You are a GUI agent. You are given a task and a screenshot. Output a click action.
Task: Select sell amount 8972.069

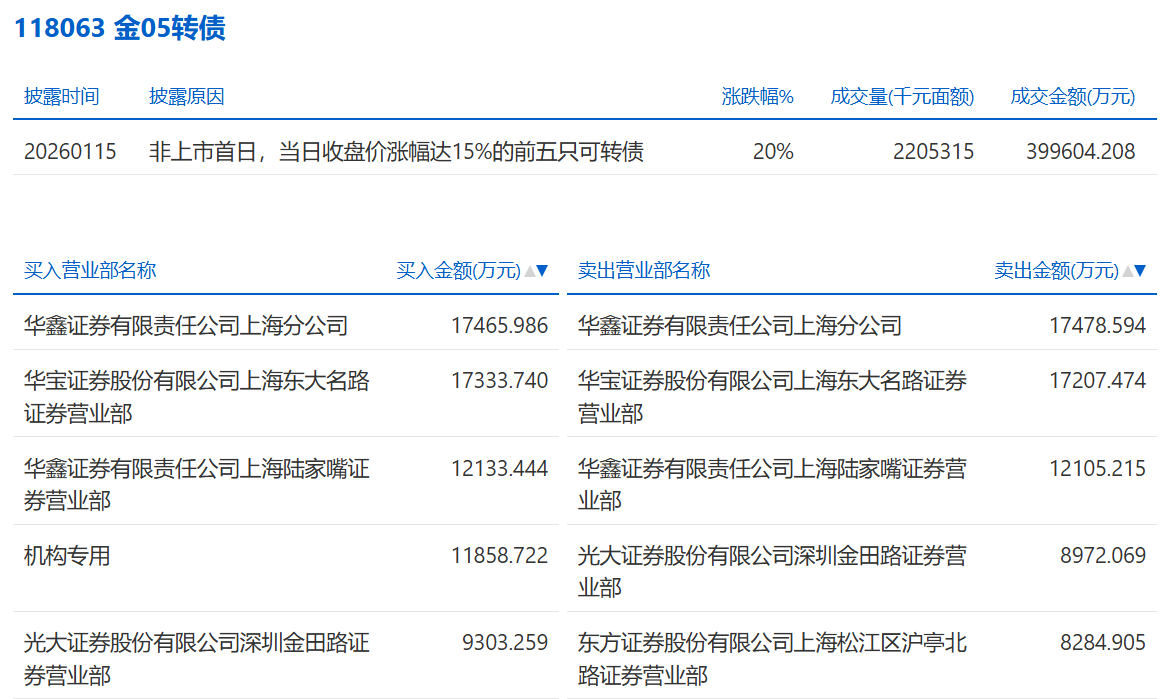coord(1103,556)
